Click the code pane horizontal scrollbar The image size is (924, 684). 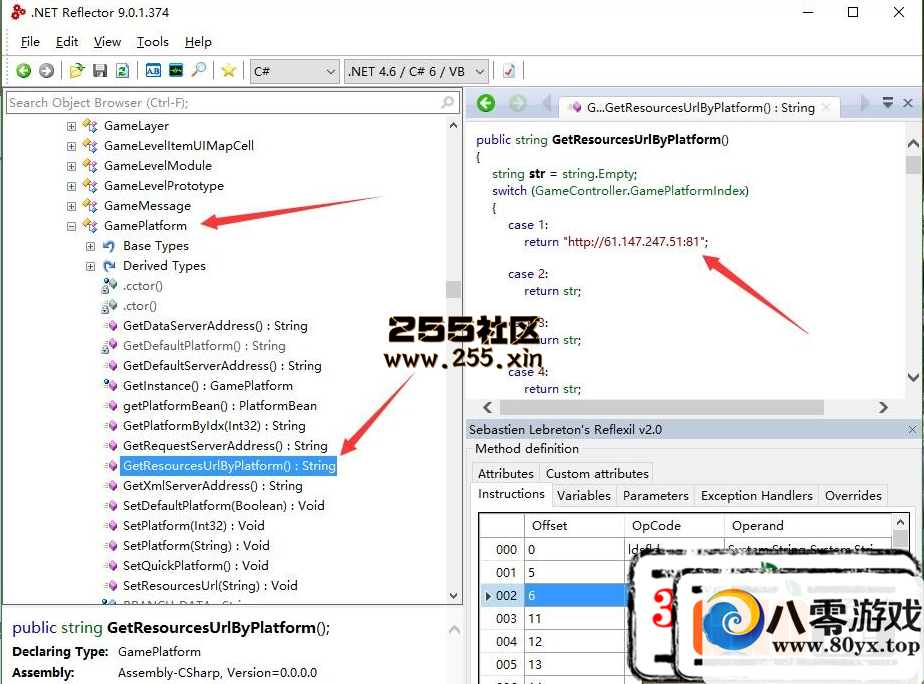[660, 408]
